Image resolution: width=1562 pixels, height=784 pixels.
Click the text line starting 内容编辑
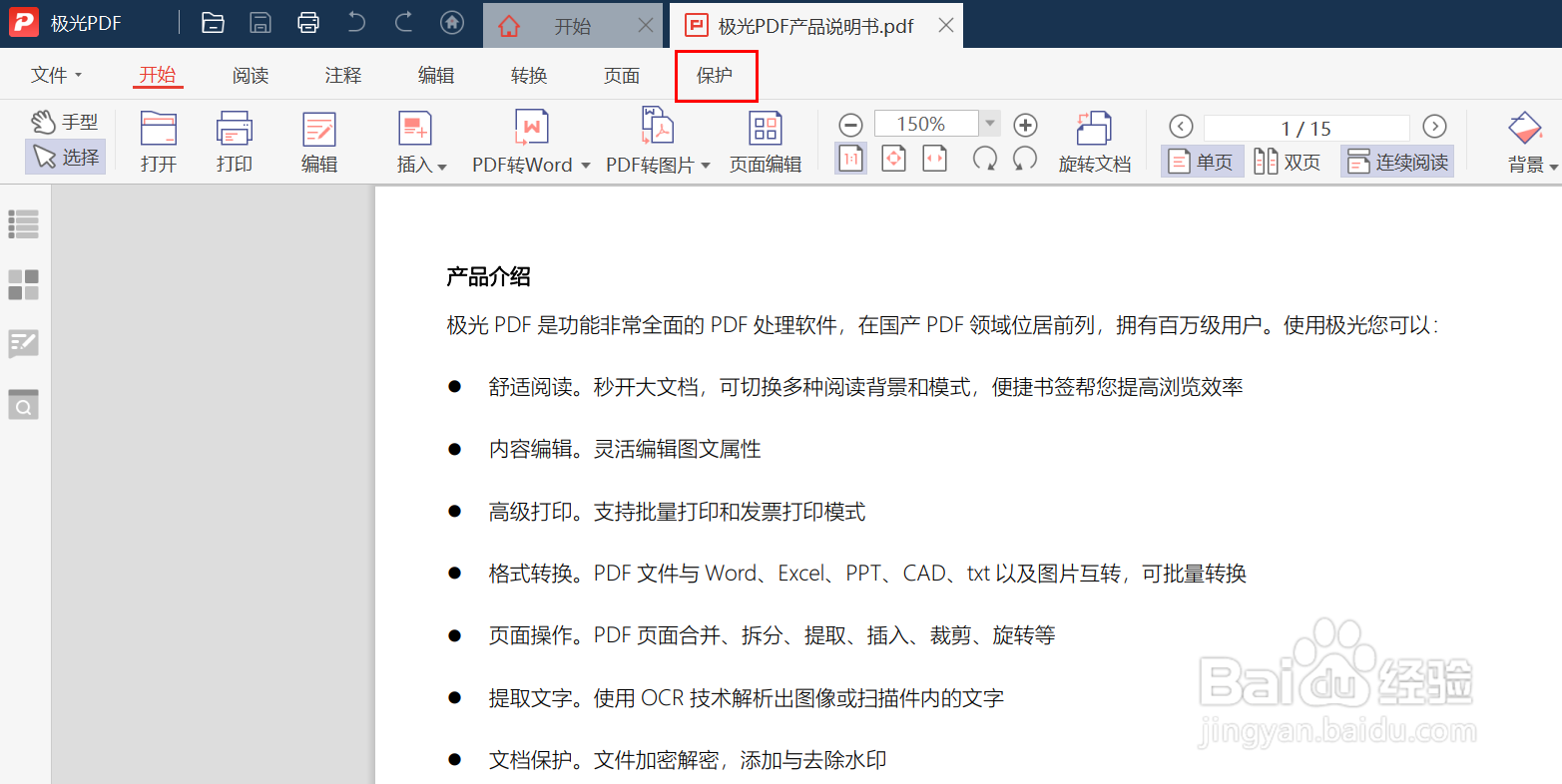625,450
